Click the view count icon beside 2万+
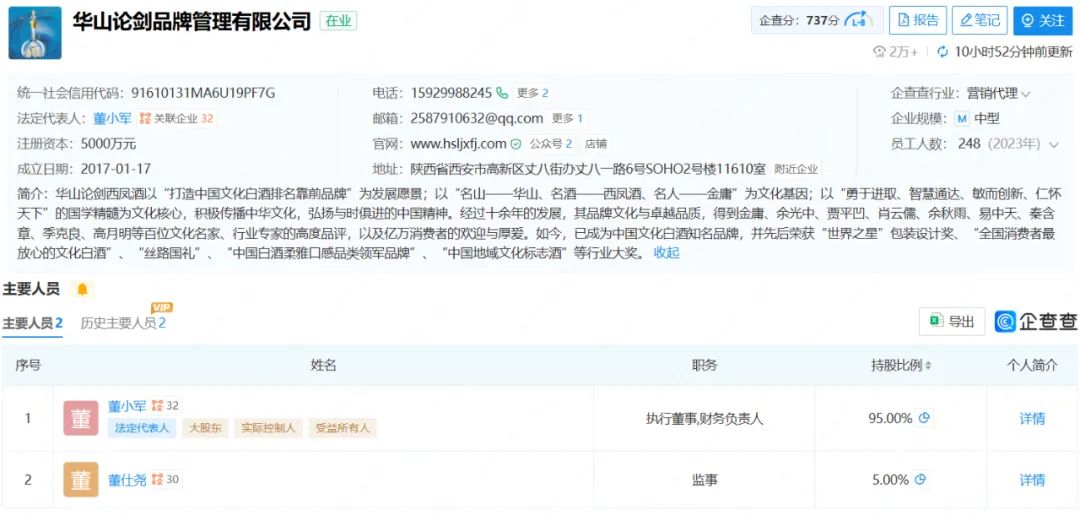The width and height of the screenshot is (1080, 515). point(879,52)
